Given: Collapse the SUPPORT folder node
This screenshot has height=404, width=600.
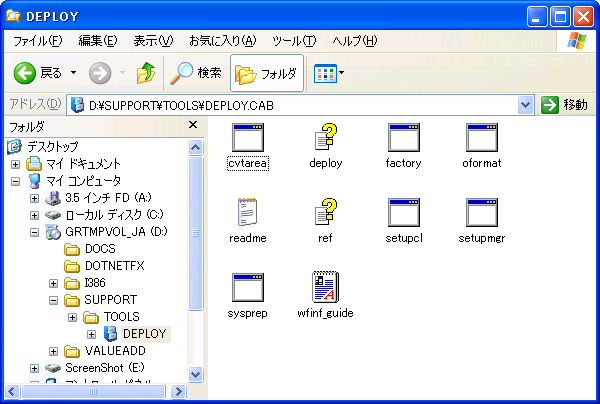Looking at the screenshot, I should (x=54, y=300).
